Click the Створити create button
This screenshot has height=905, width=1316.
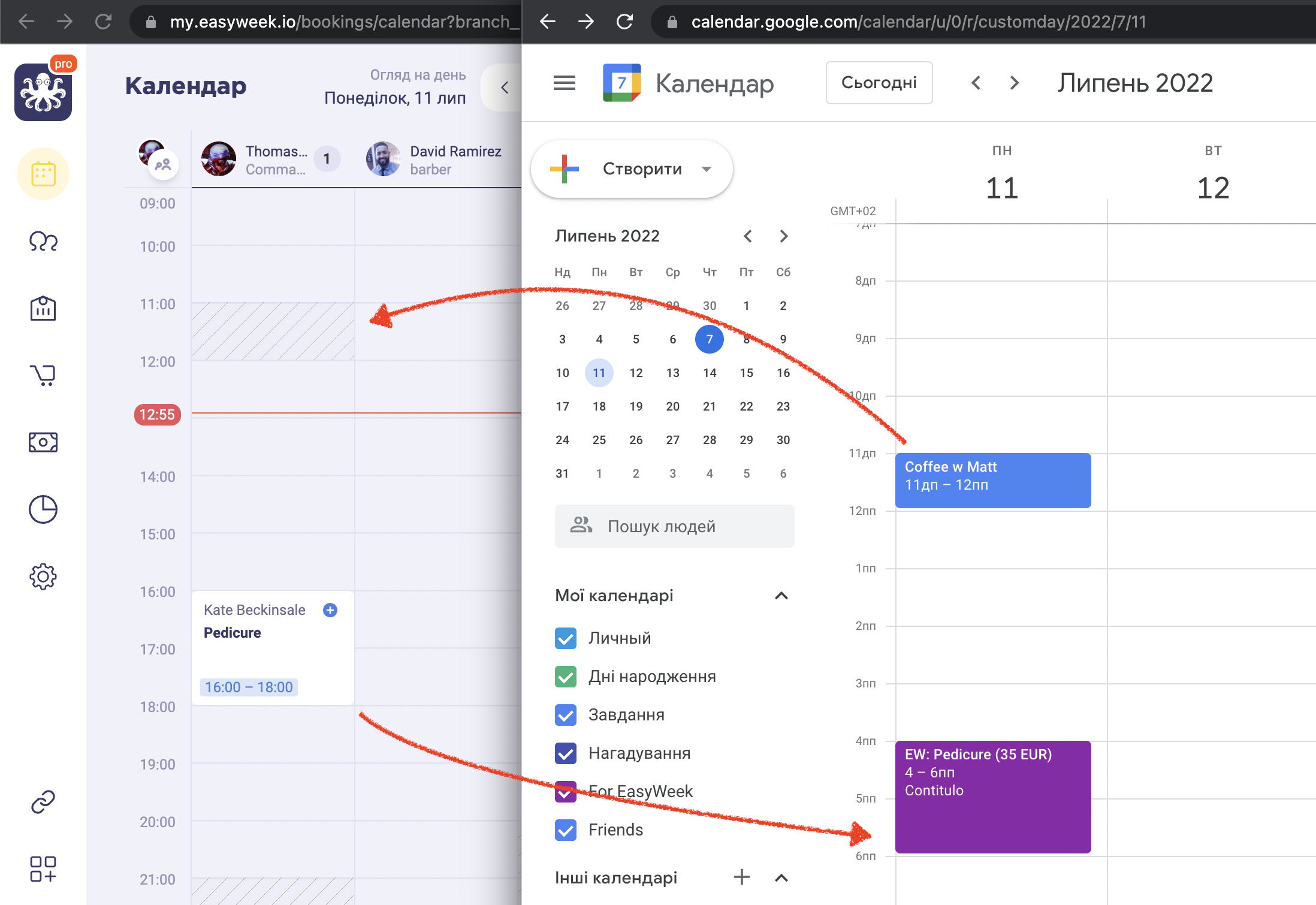pyautogui.click(x=632, y=169)
